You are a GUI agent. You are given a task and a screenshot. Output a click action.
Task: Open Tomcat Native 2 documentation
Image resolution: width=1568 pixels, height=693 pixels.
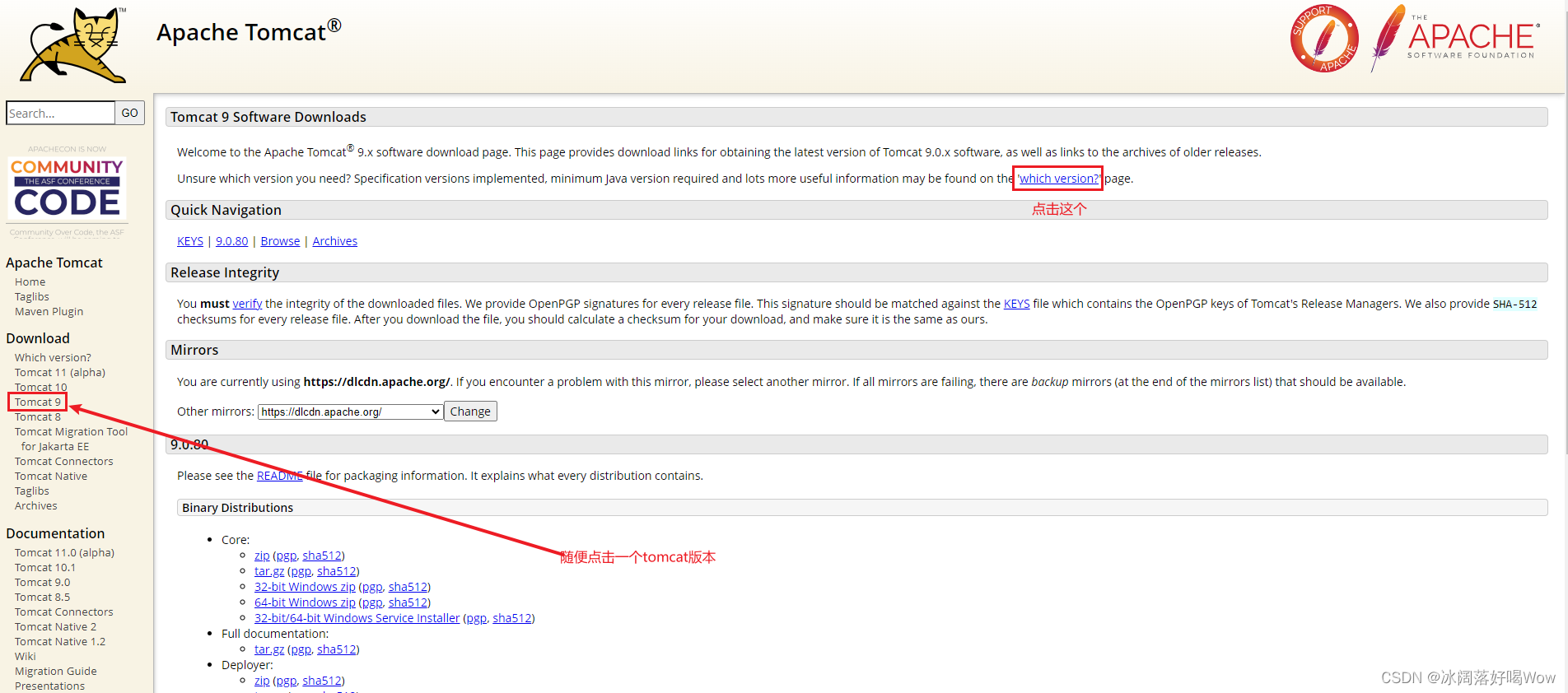[x=56, y=627]
